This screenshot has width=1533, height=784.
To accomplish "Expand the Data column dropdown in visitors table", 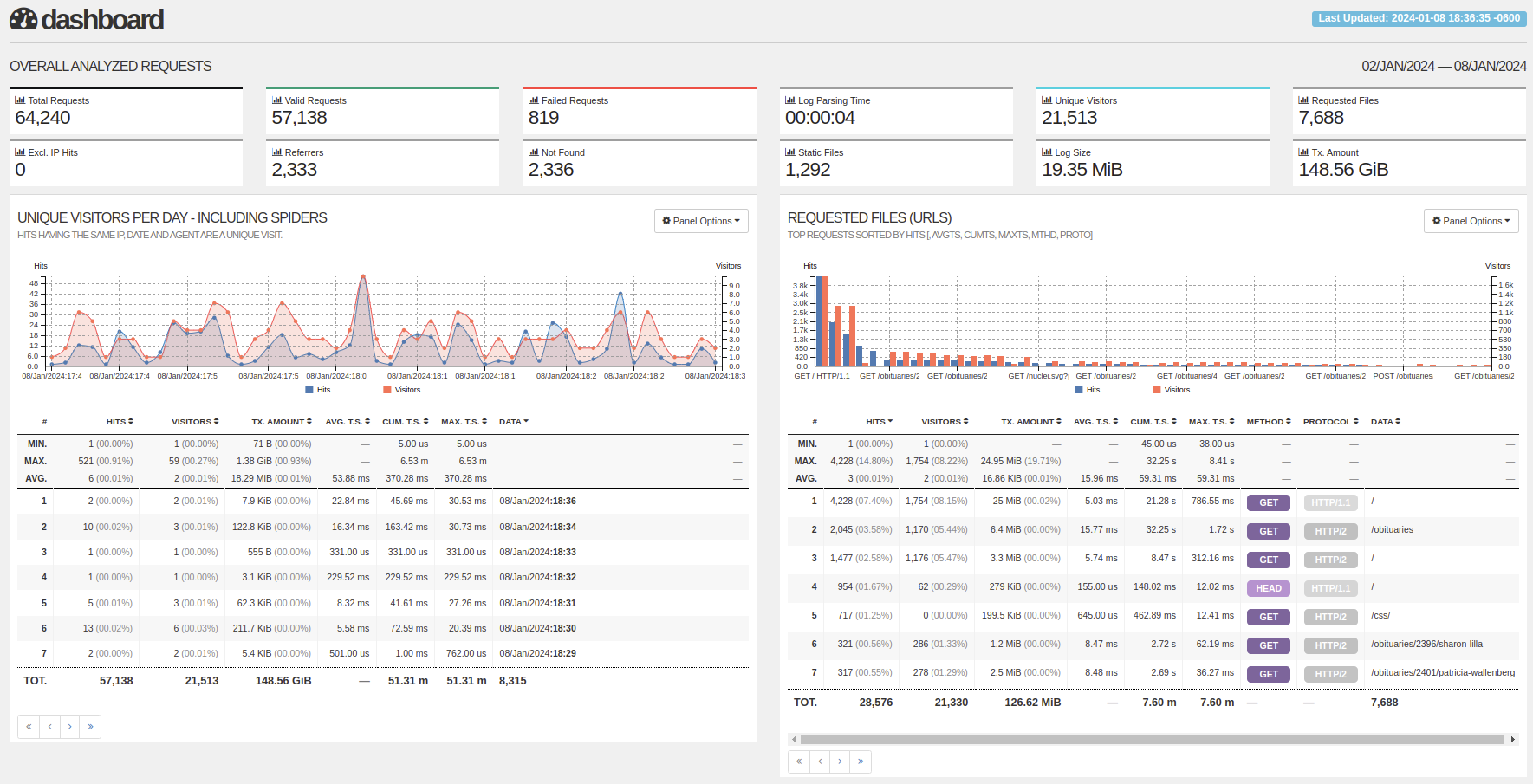I will 514,422.
